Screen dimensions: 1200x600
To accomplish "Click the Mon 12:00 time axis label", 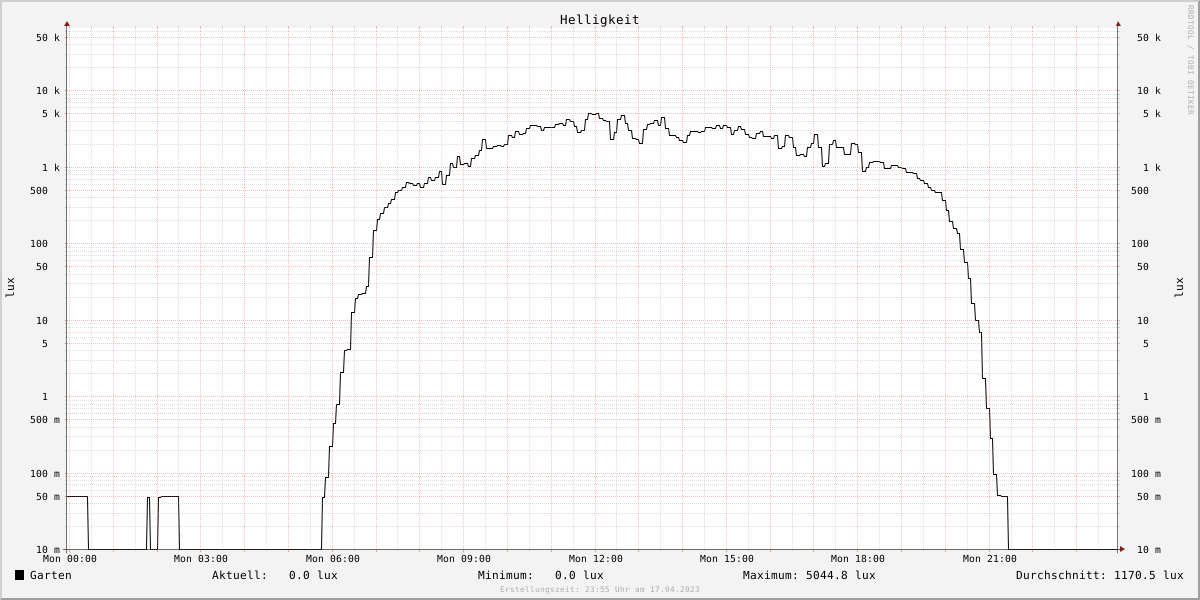I will pyautogui.click(x=596, y=559).
